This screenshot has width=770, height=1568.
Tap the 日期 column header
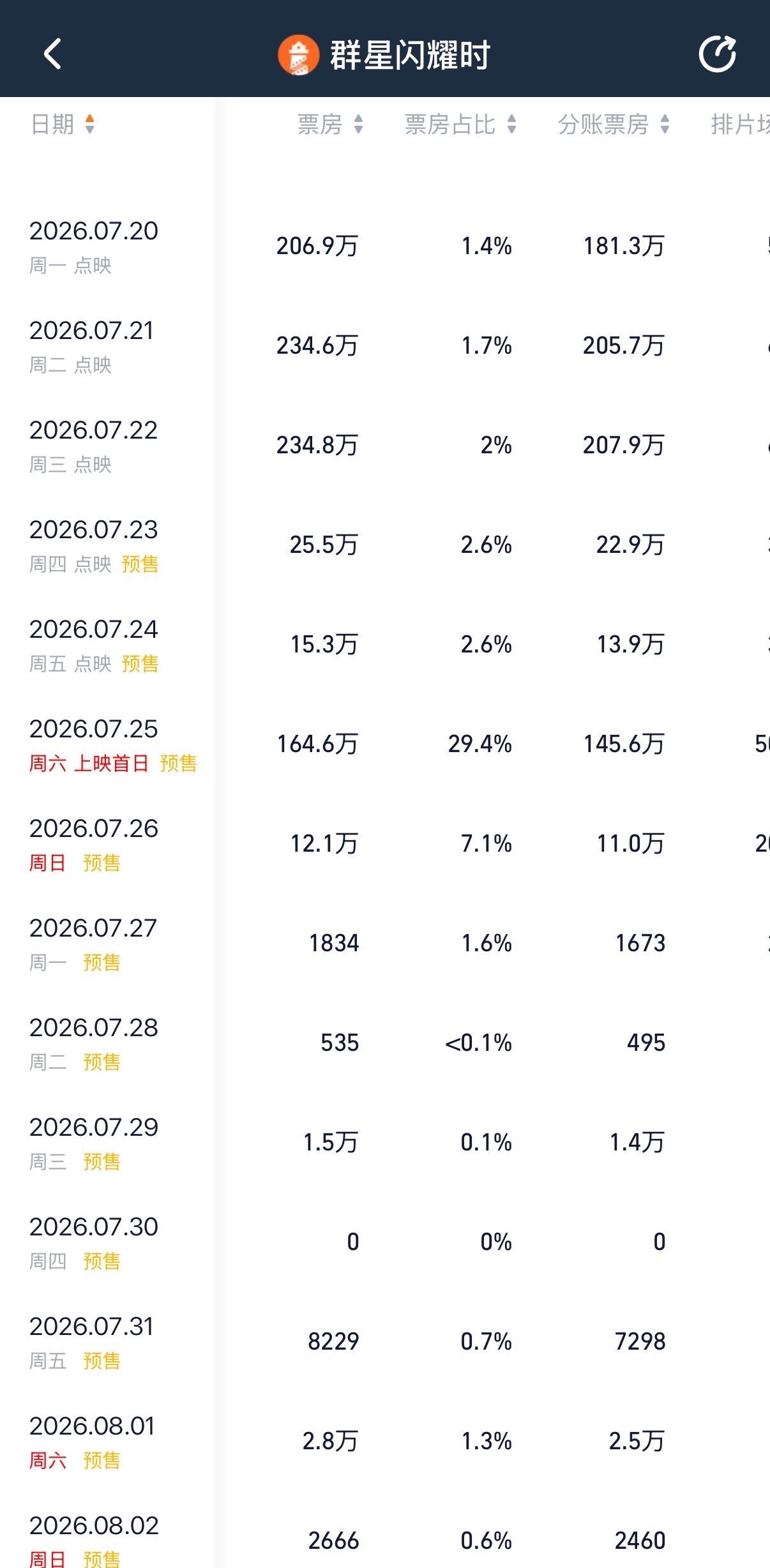click(x=53, y=124)
